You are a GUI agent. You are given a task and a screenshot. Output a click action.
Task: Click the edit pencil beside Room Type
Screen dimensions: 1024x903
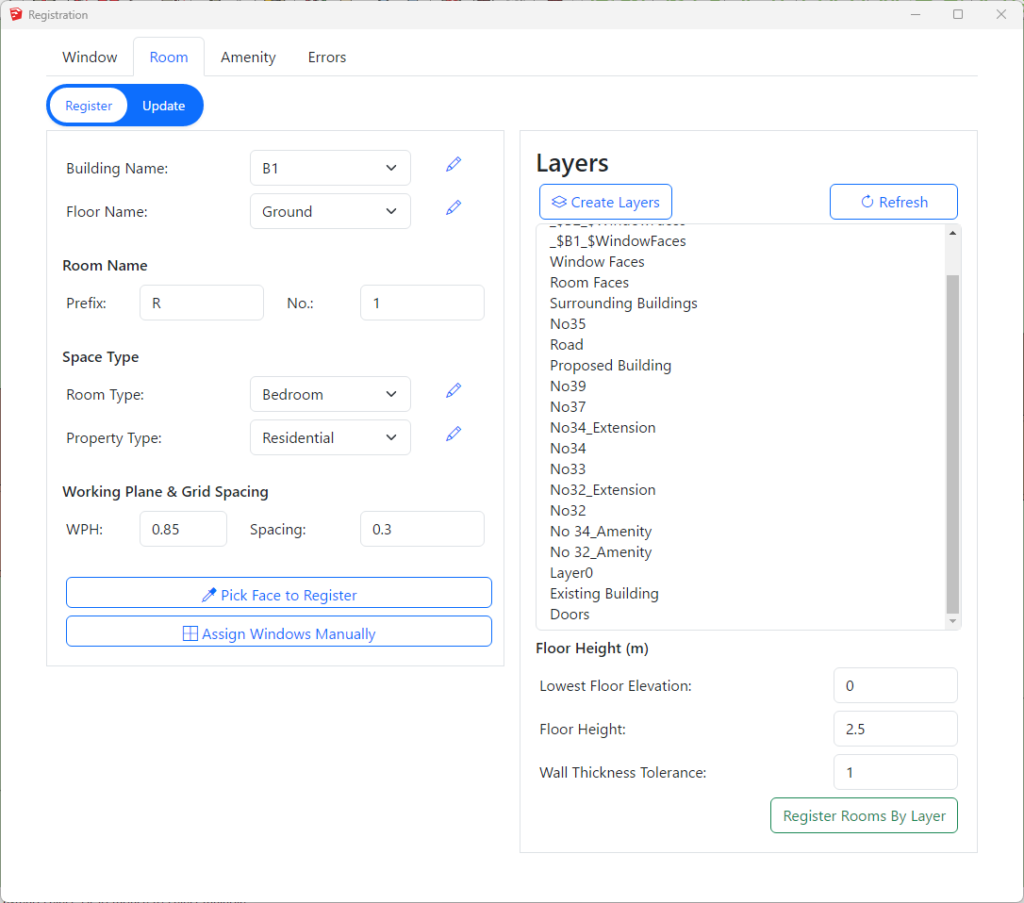(453, 391)
